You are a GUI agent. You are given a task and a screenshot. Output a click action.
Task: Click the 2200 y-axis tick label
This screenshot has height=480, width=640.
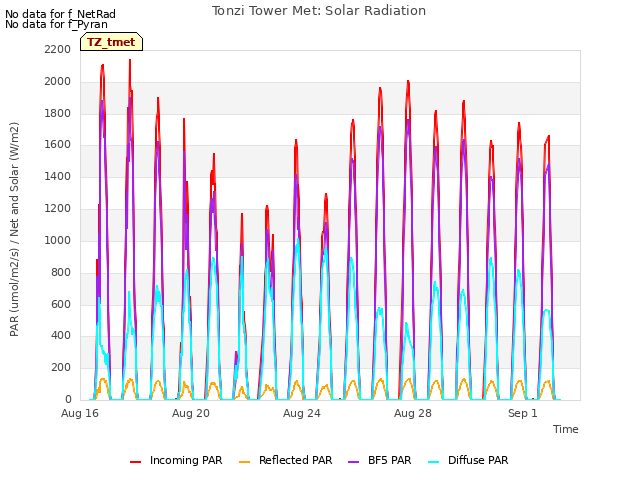click(x=58, y=49)
